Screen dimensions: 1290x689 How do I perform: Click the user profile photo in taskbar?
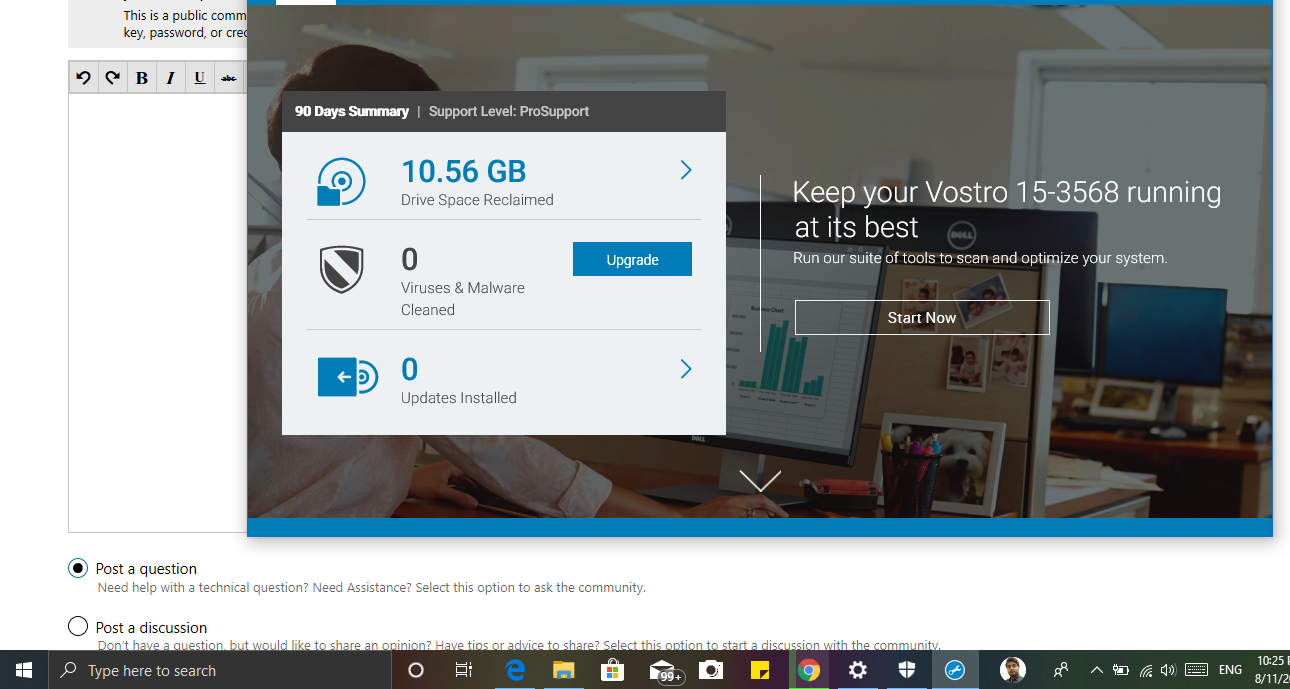(x=1013, y=670)
